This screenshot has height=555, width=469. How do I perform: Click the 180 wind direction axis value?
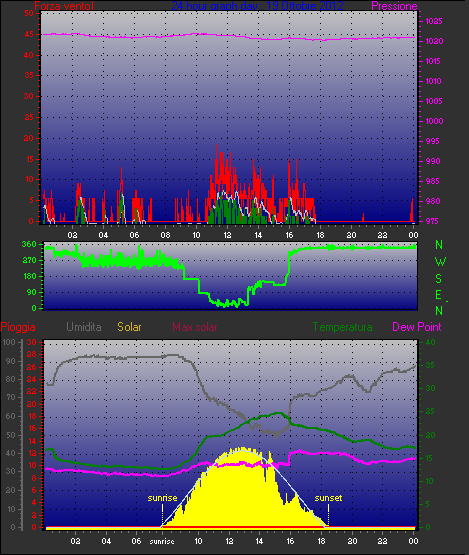(29, 276)
